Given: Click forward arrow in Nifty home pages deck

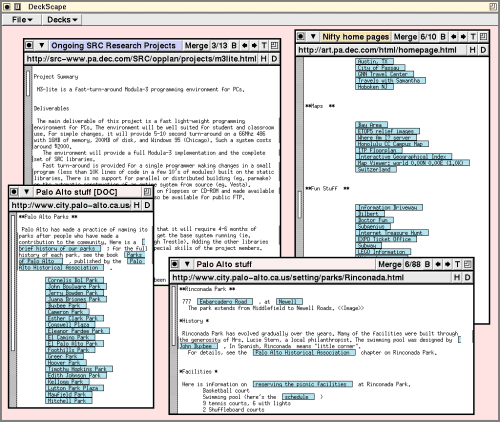Looking at the screenshot, I should [463, 37].
